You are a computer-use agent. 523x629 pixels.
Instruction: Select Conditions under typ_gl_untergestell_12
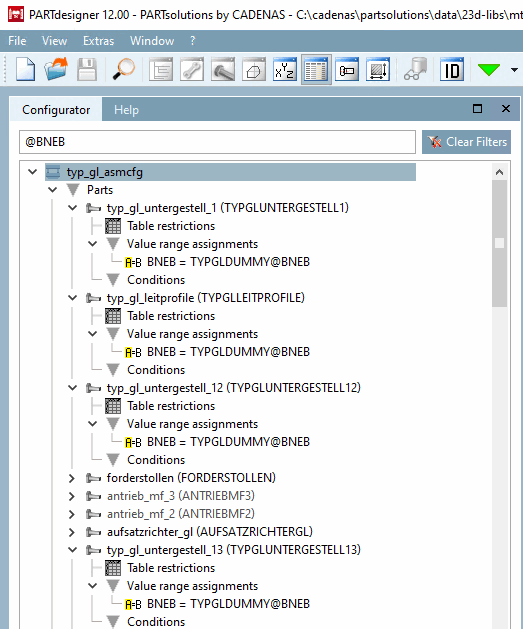[156, 460]
